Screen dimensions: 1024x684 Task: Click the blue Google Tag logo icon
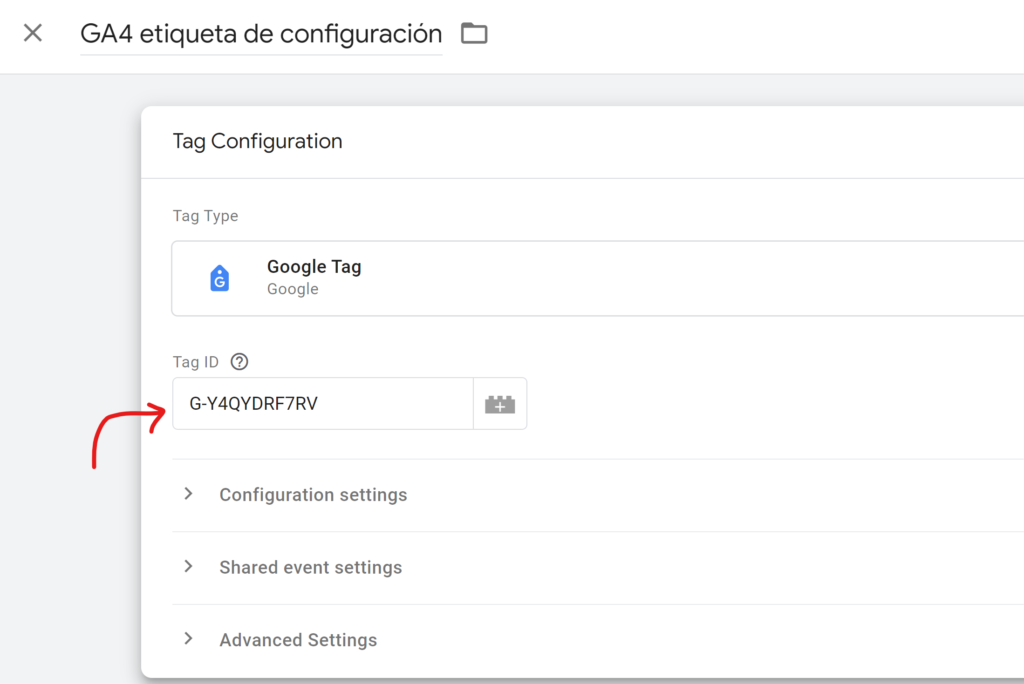(219, 278)
